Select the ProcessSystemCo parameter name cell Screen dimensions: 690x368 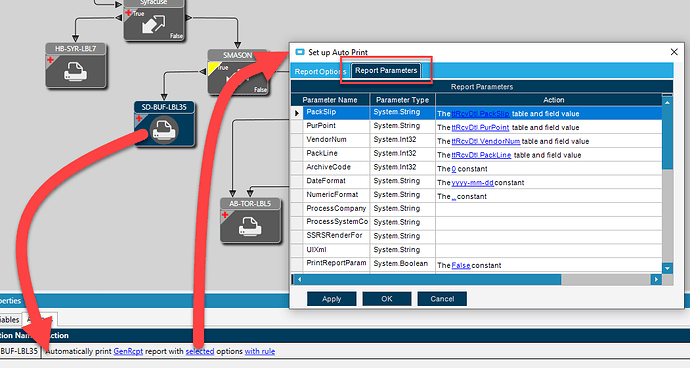click(336, 222)
